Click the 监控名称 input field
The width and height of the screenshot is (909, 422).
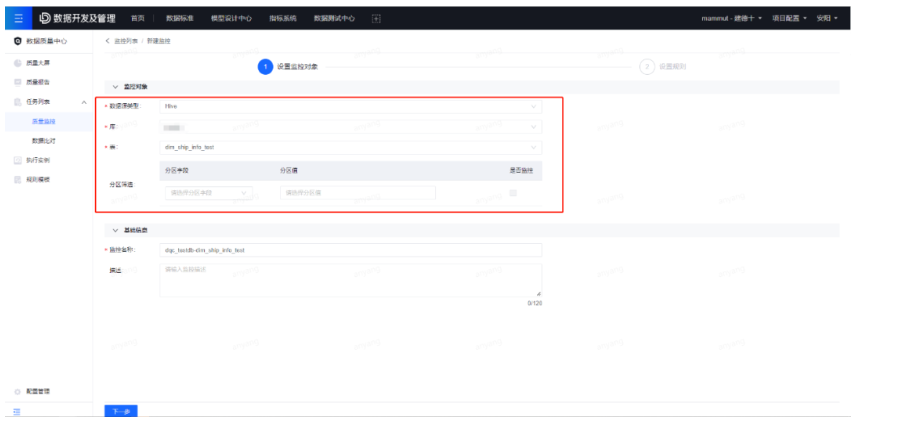tap(351, 250)
